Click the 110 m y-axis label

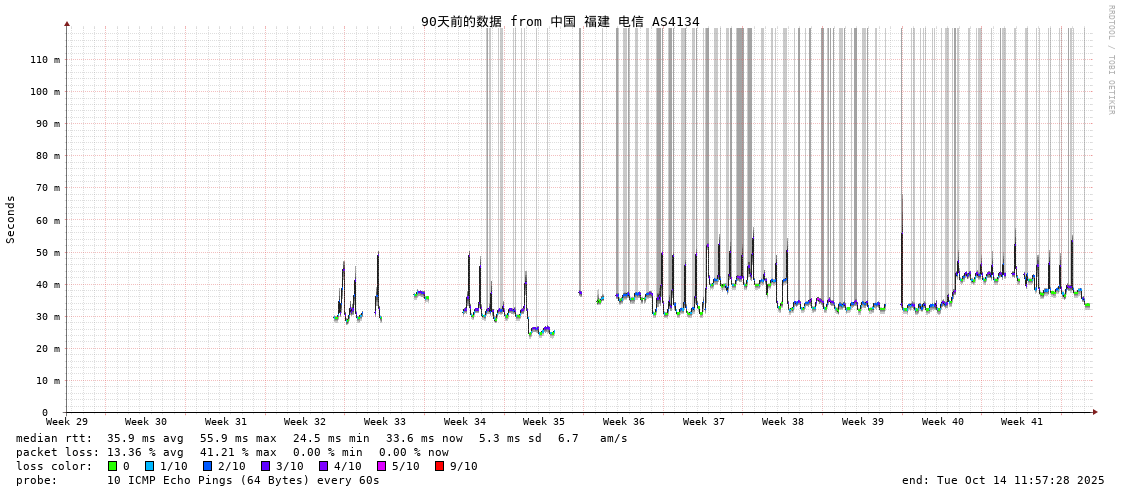(x=45, y=60)
